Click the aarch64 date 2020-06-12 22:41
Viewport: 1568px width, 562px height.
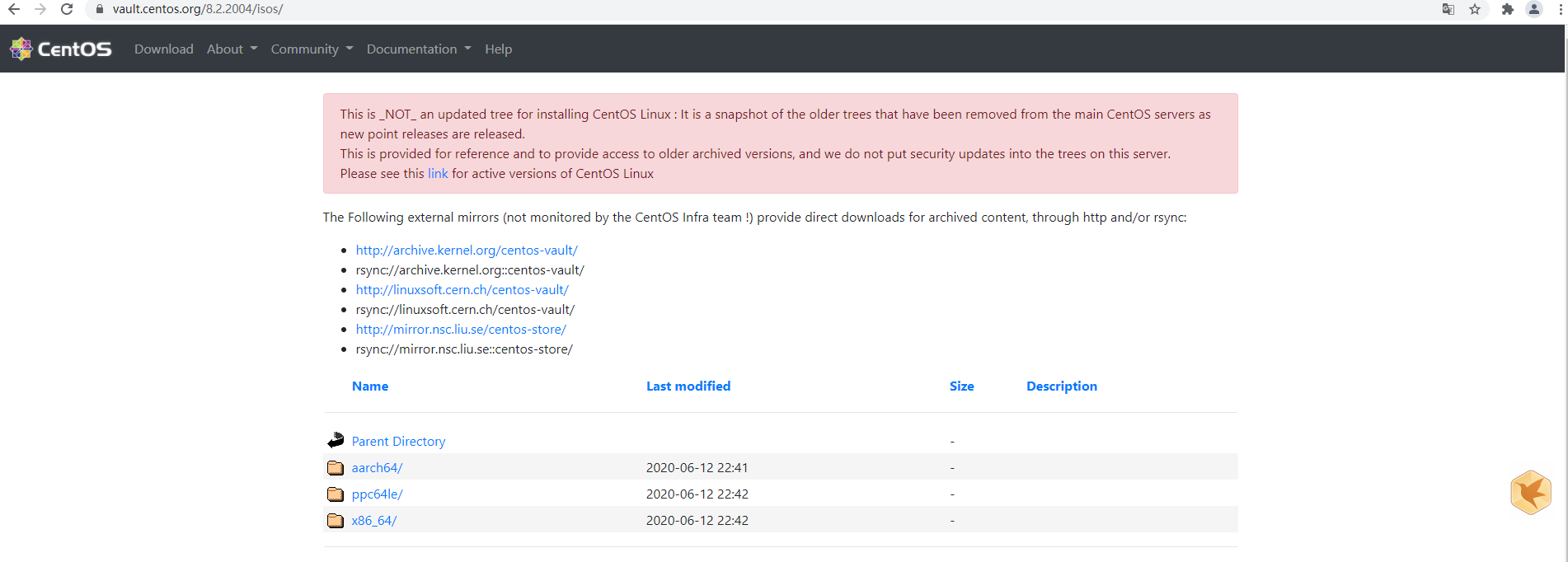tap(697, 467)
